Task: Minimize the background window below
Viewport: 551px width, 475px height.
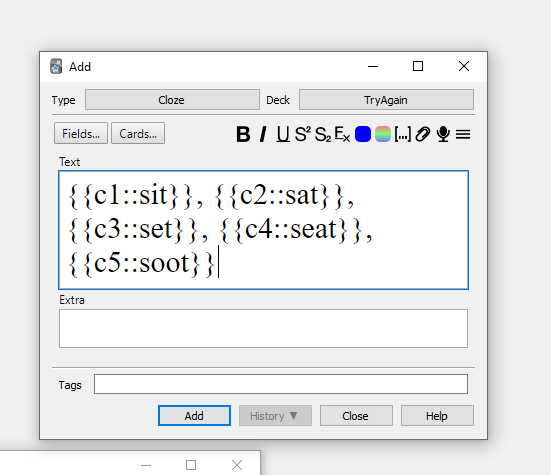Action: click(146, 465)
